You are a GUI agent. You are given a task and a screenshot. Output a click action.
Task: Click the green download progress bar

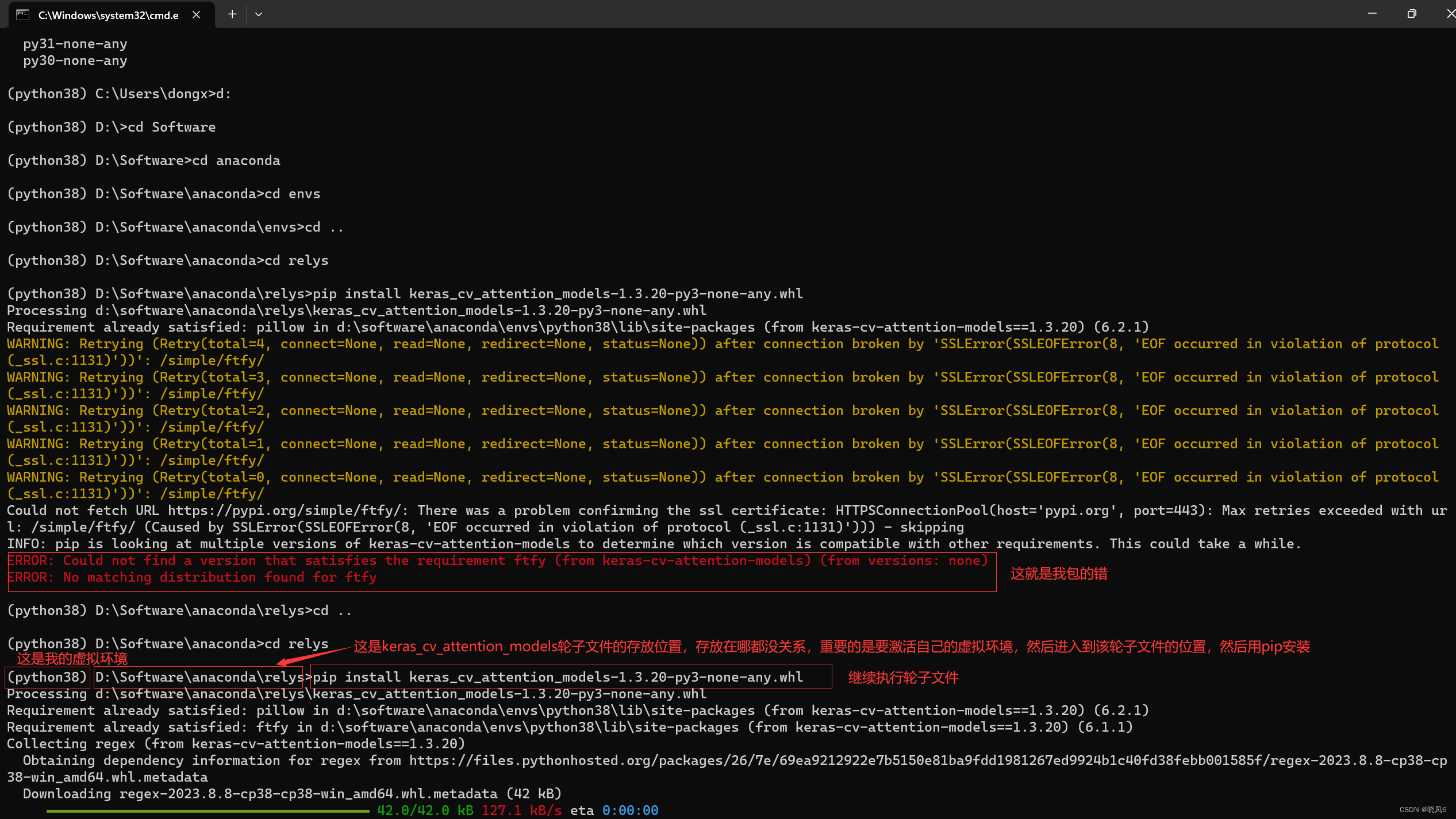207,810
